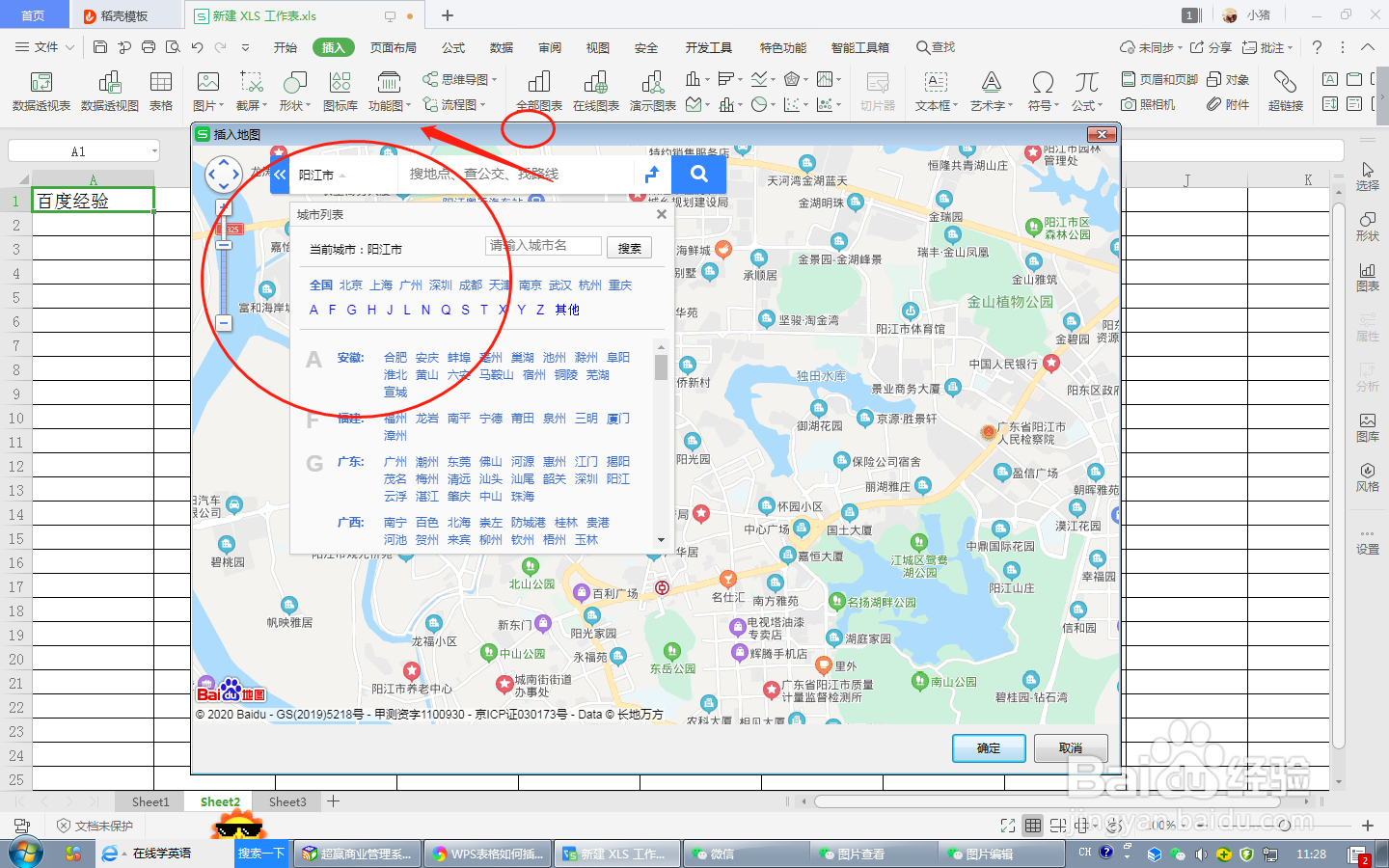The image size is (1389, 868).
Task: Click the map zoom level slider handle
Action: [224, 245]
